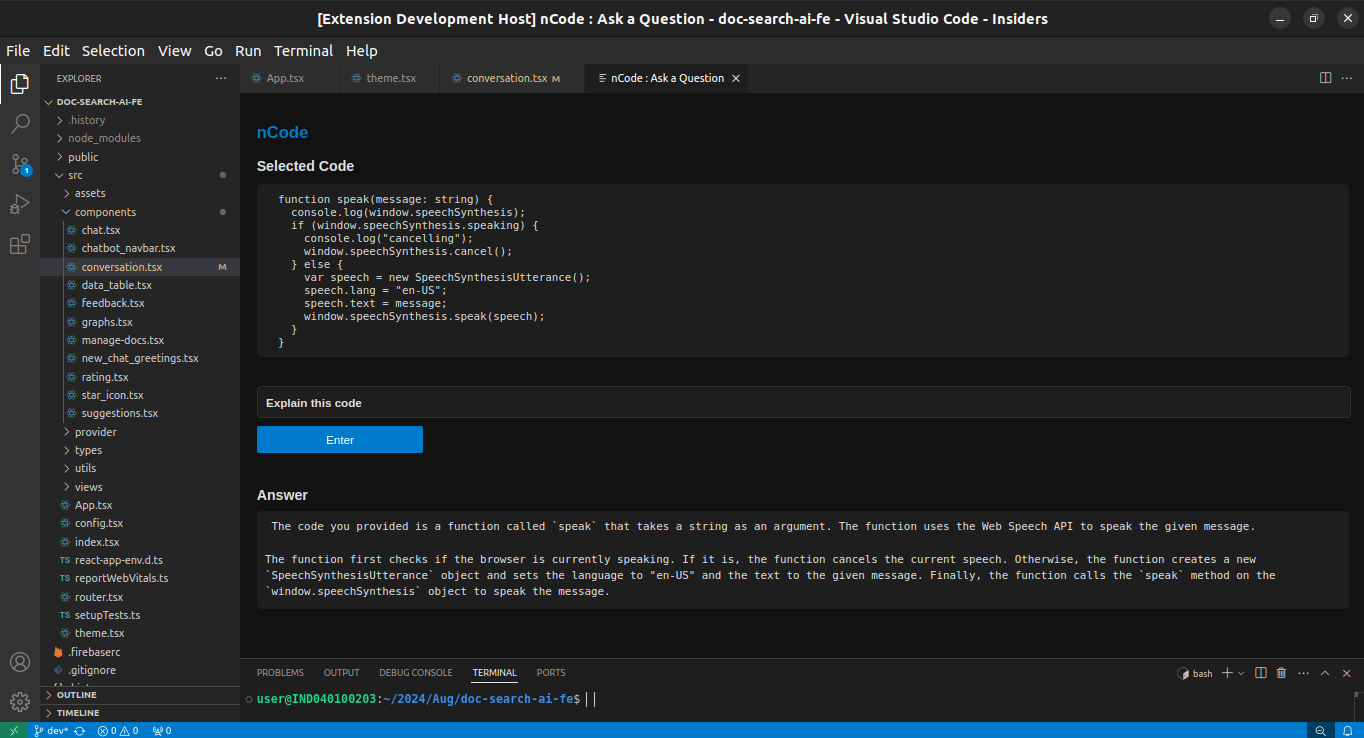Open the Go menu
The height and width of the screenshot is (738, 1364).
pyautogui.click(x=213, y=51)
